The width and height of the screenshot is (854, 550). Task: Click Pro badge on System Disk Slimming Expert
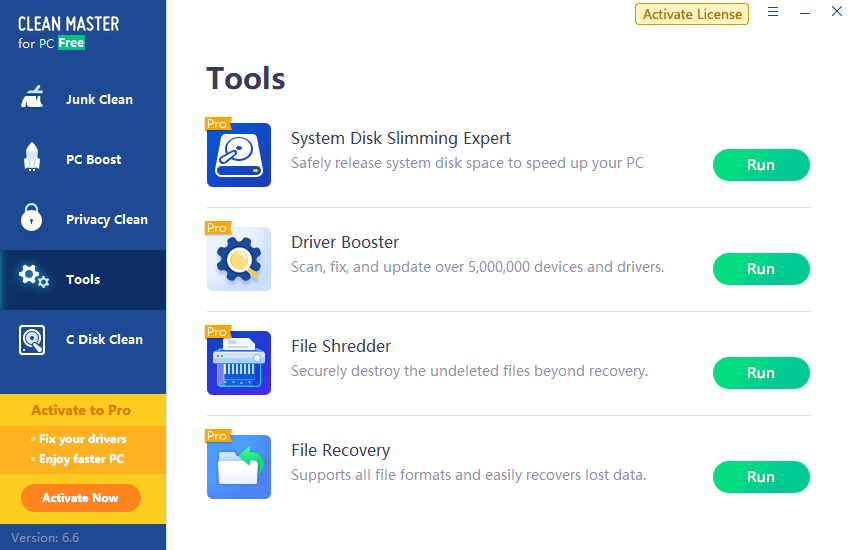218,124
